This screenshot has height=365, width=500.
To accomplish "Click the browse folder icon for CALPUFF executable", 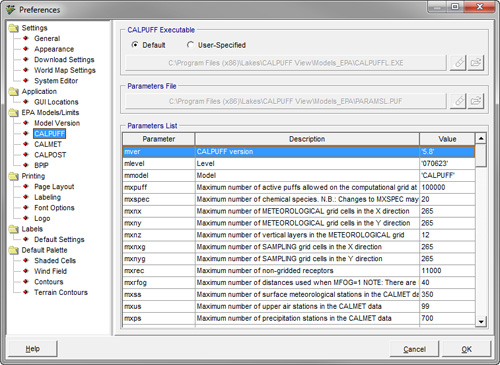I will click(x=476, y=63).
